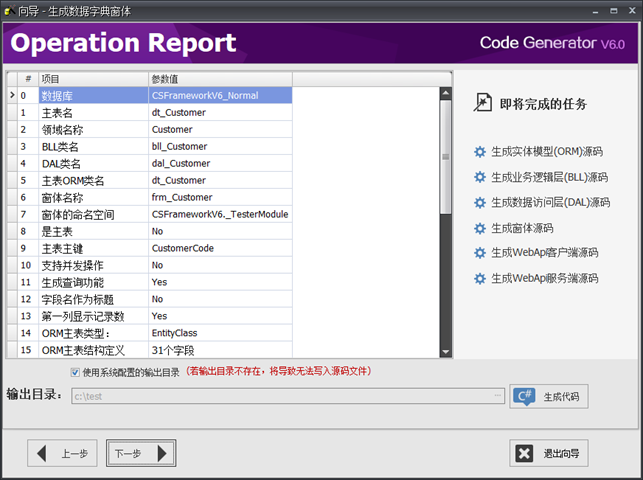This screenshot has width=643, height=480.
Task: Click the 下一步 next button
Action: tap(141, 453)
